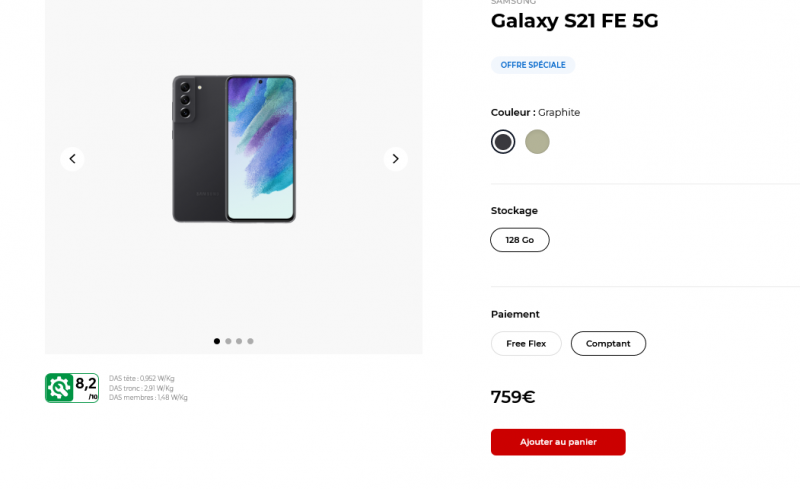This screenshot has width=800, height=489.
Task: Advance to the next phone image
Action: 396,159
